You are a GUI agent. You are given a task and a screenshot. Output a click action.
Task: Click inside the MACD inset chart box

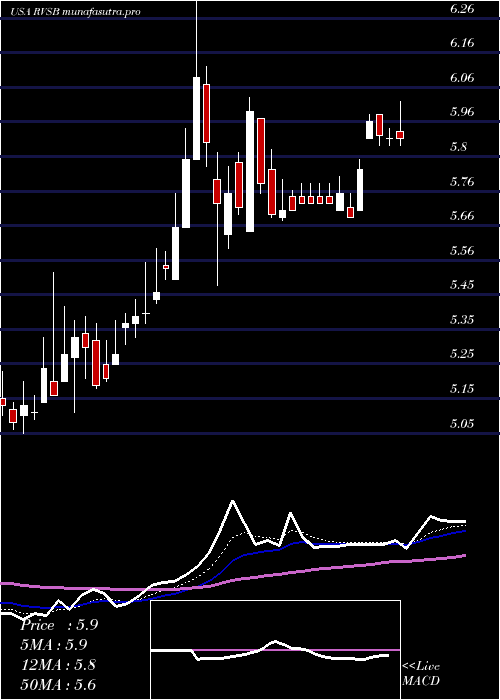(275, 650)
